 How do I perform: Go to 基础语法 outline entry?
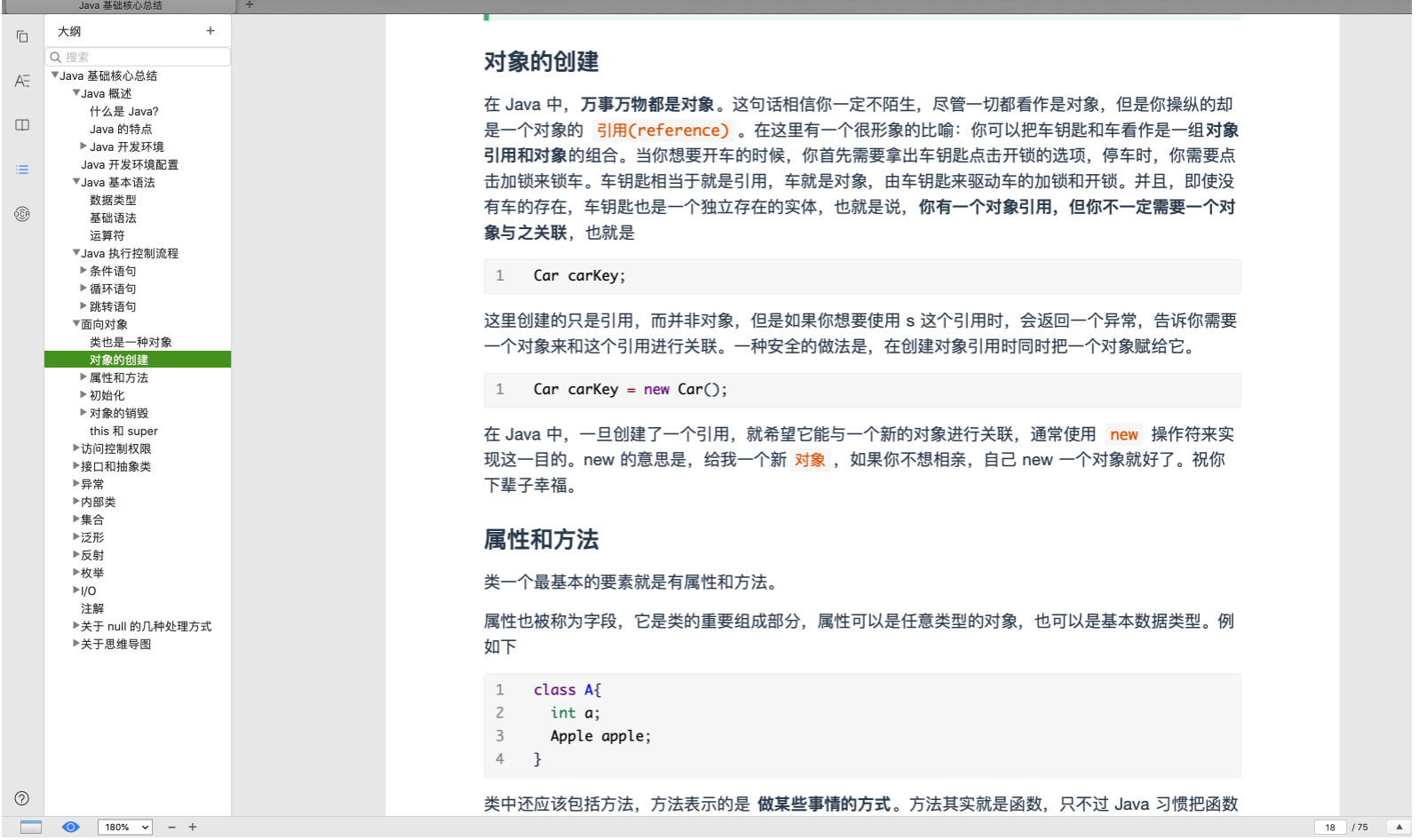113,218
